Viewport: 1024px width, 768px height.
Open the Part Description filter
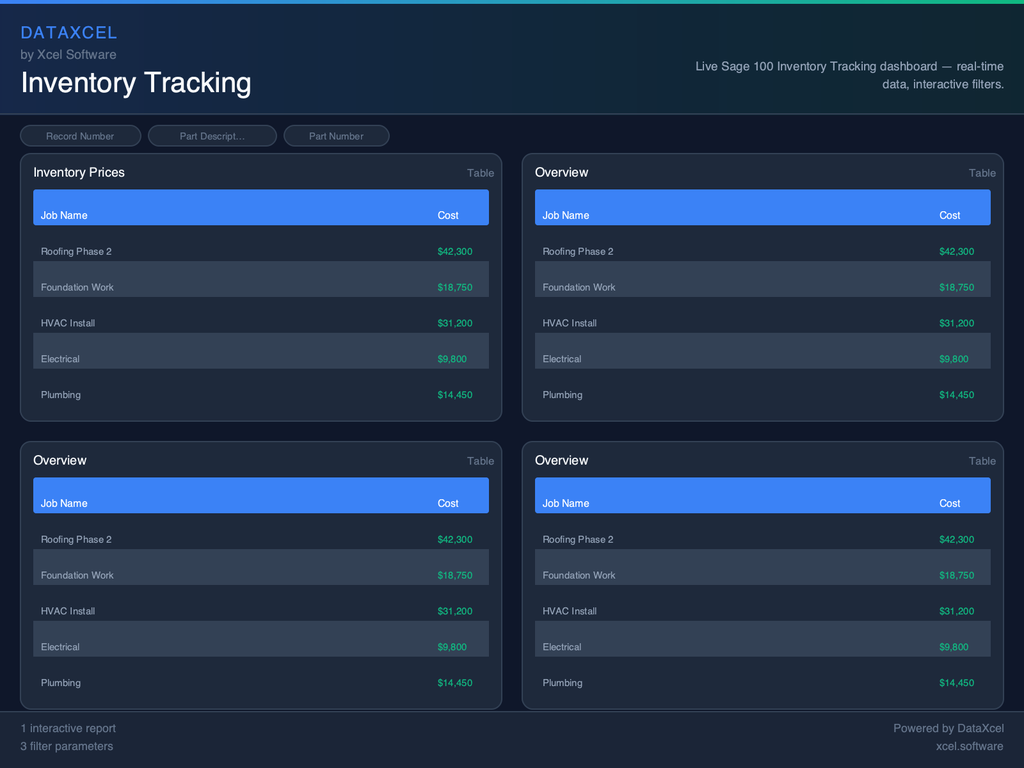pyautogui.click(x=212, y=135)
